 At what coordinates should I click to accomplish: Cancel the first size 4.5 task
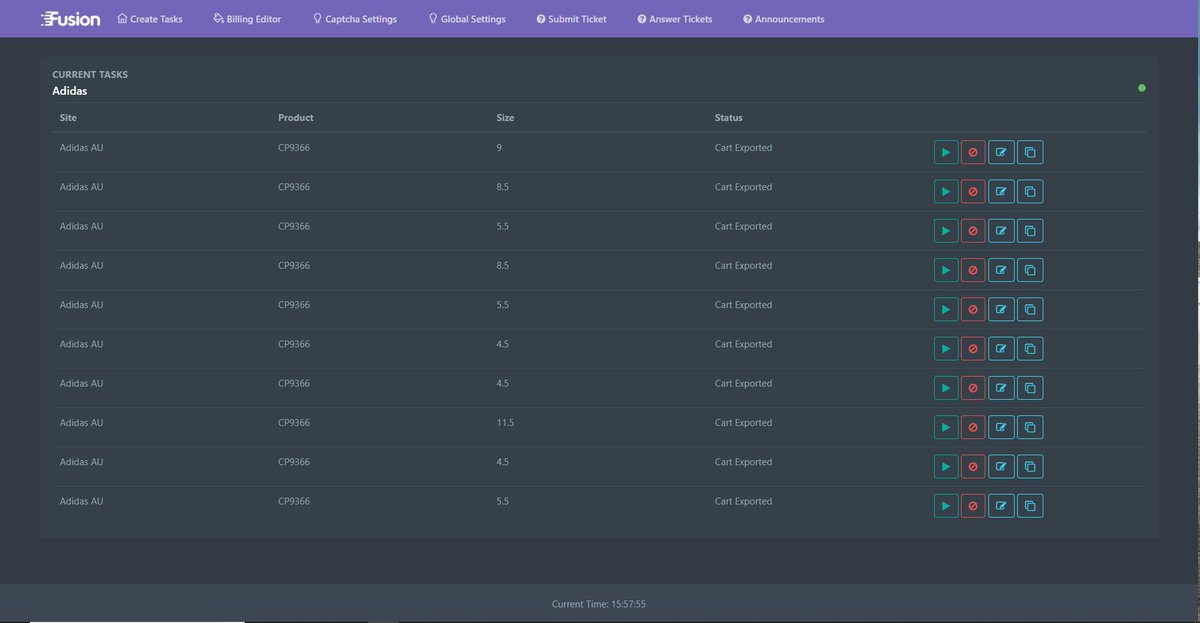click(x=972, y=348)
